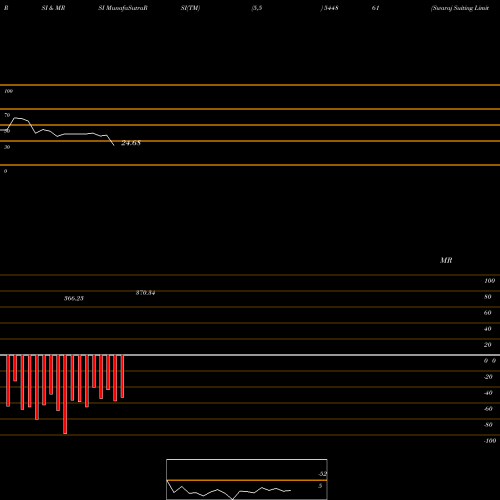Image resolution: width=500 pixels, height=500 pixels.
Task: Select the 80 label on right axis
Action: (488, 297)
